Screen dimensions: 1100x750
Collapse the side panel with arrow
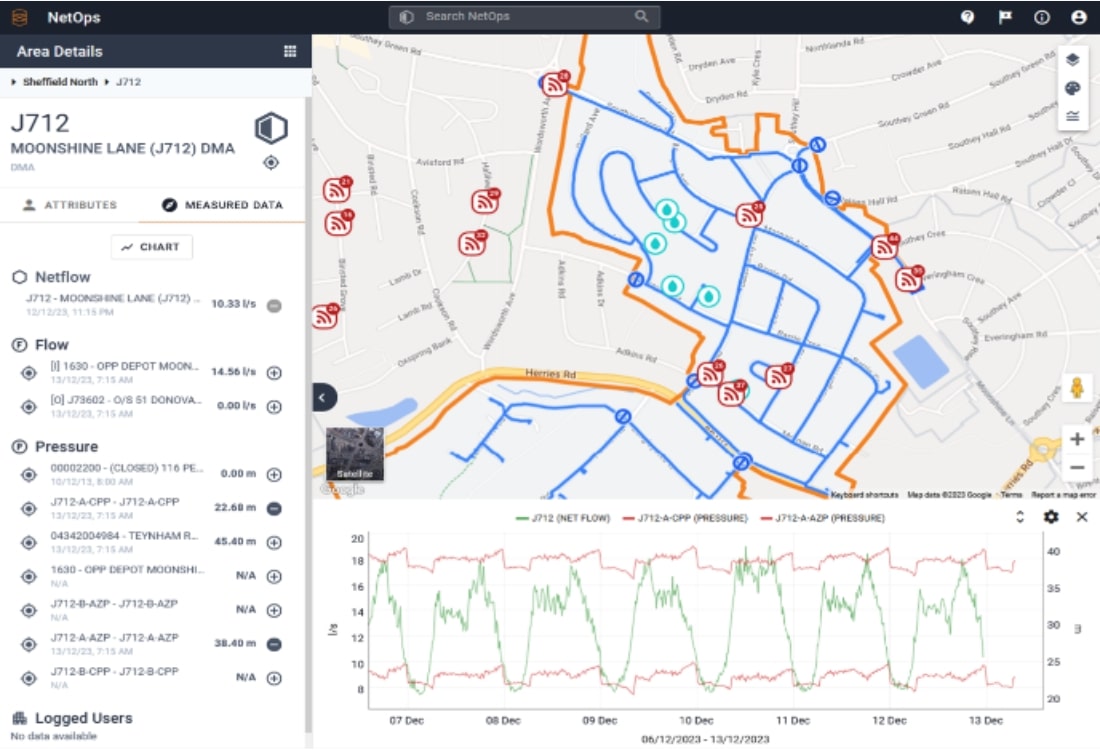click(322, 398)
